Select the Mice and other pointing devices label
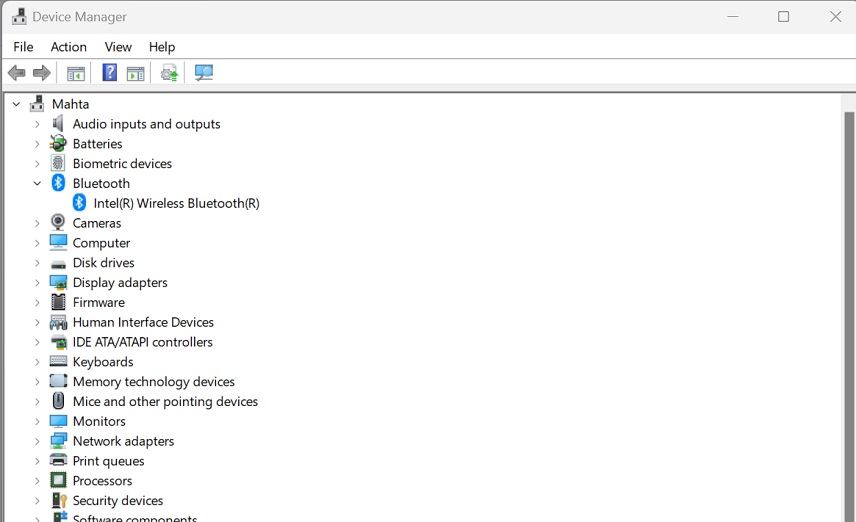 [x=165, y=401]
